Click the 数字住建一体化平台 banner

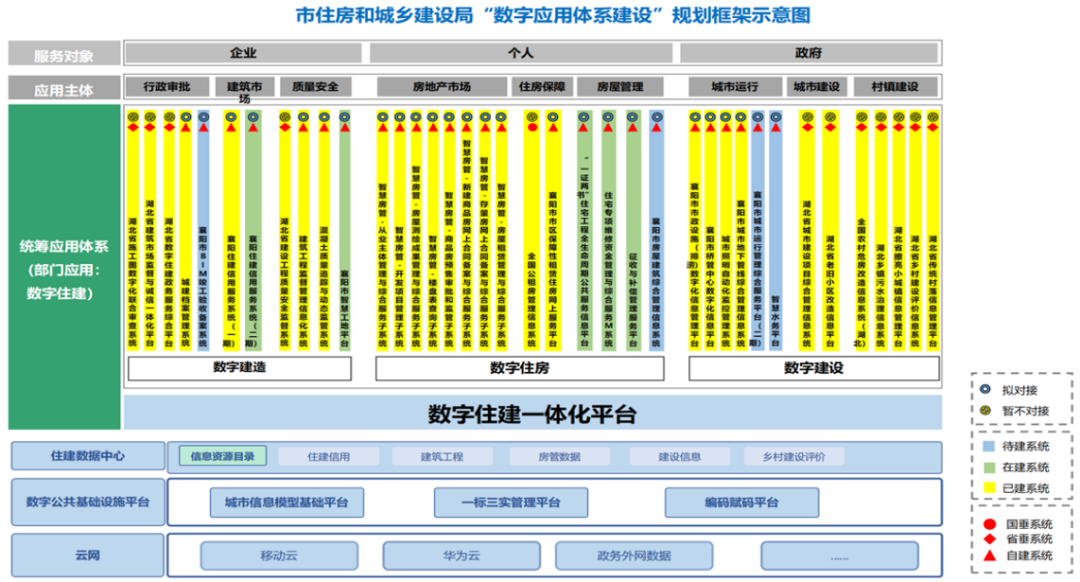pos(532,413)
